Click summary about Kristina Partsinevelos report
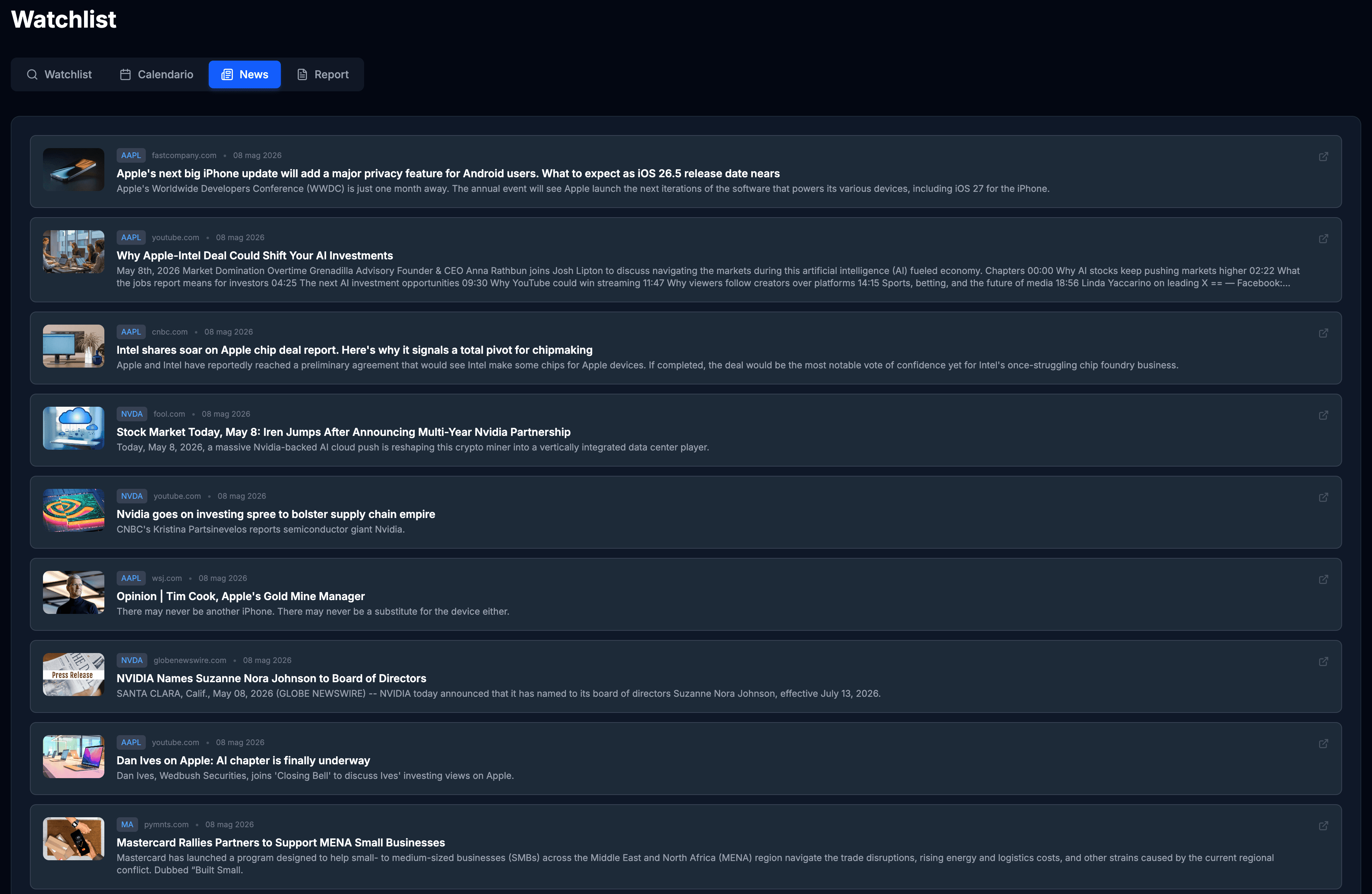Image resolution: width=1372 pixels, height=894 pixels. point(261,529)
